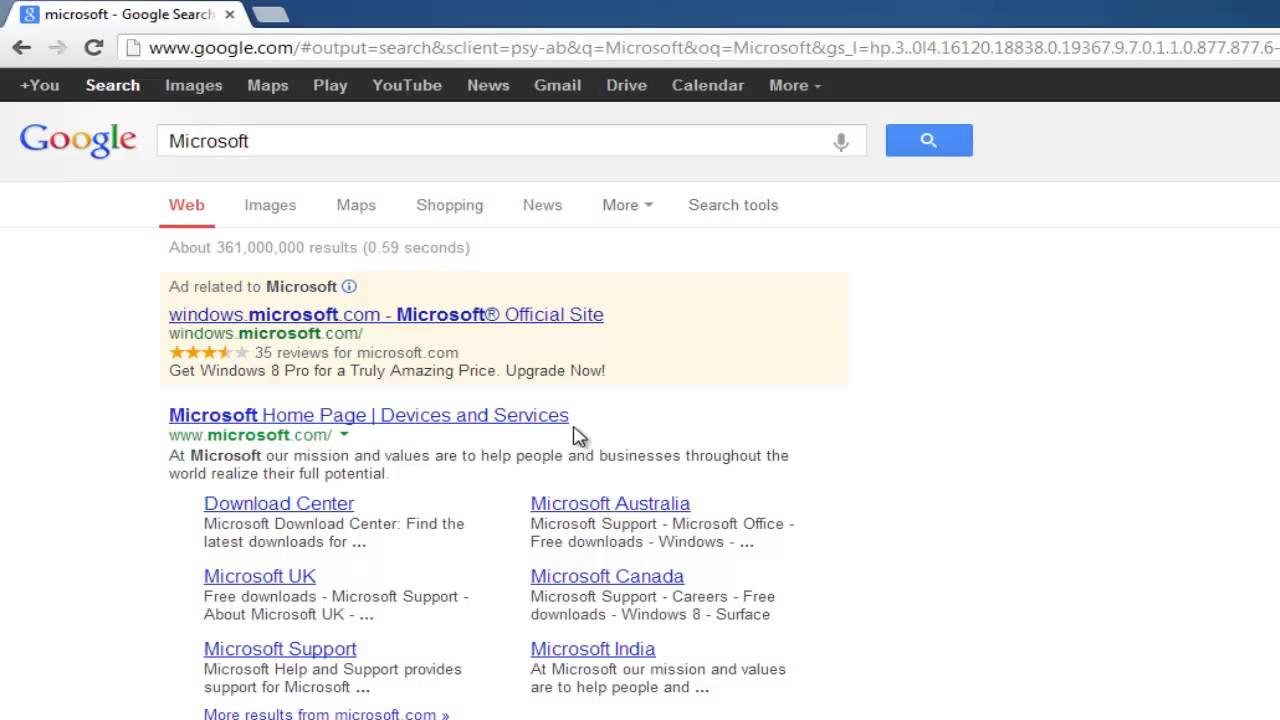
Task: Open the Microsoft UK link
Action: [x=260, y=576]
